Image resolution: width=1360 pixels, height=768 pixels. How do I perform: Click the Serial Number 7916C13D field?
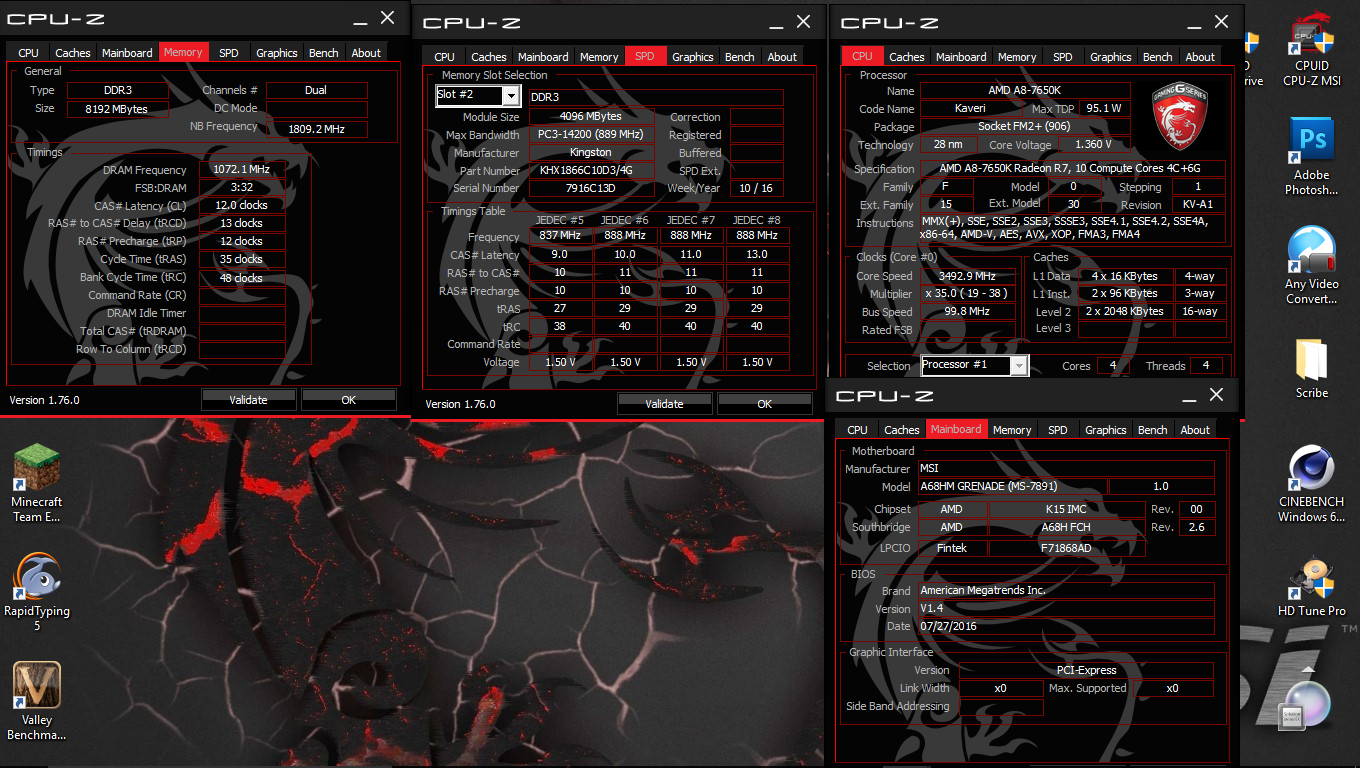pos(591,189)
